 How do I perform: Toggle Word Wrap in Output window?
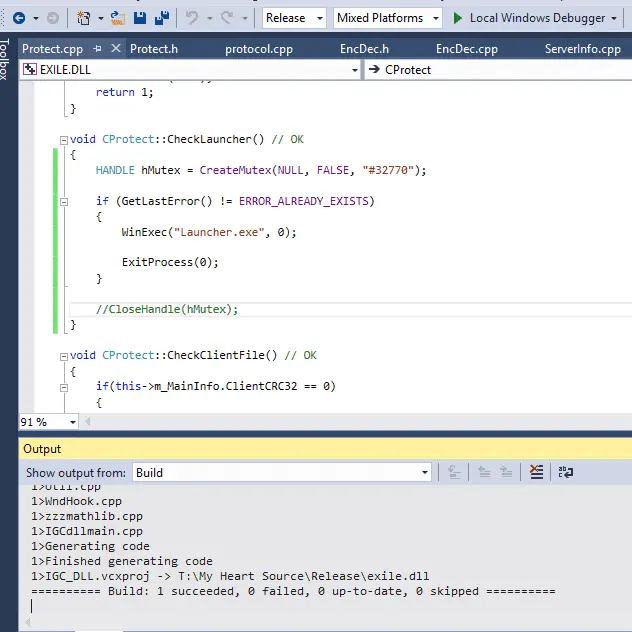566,472
